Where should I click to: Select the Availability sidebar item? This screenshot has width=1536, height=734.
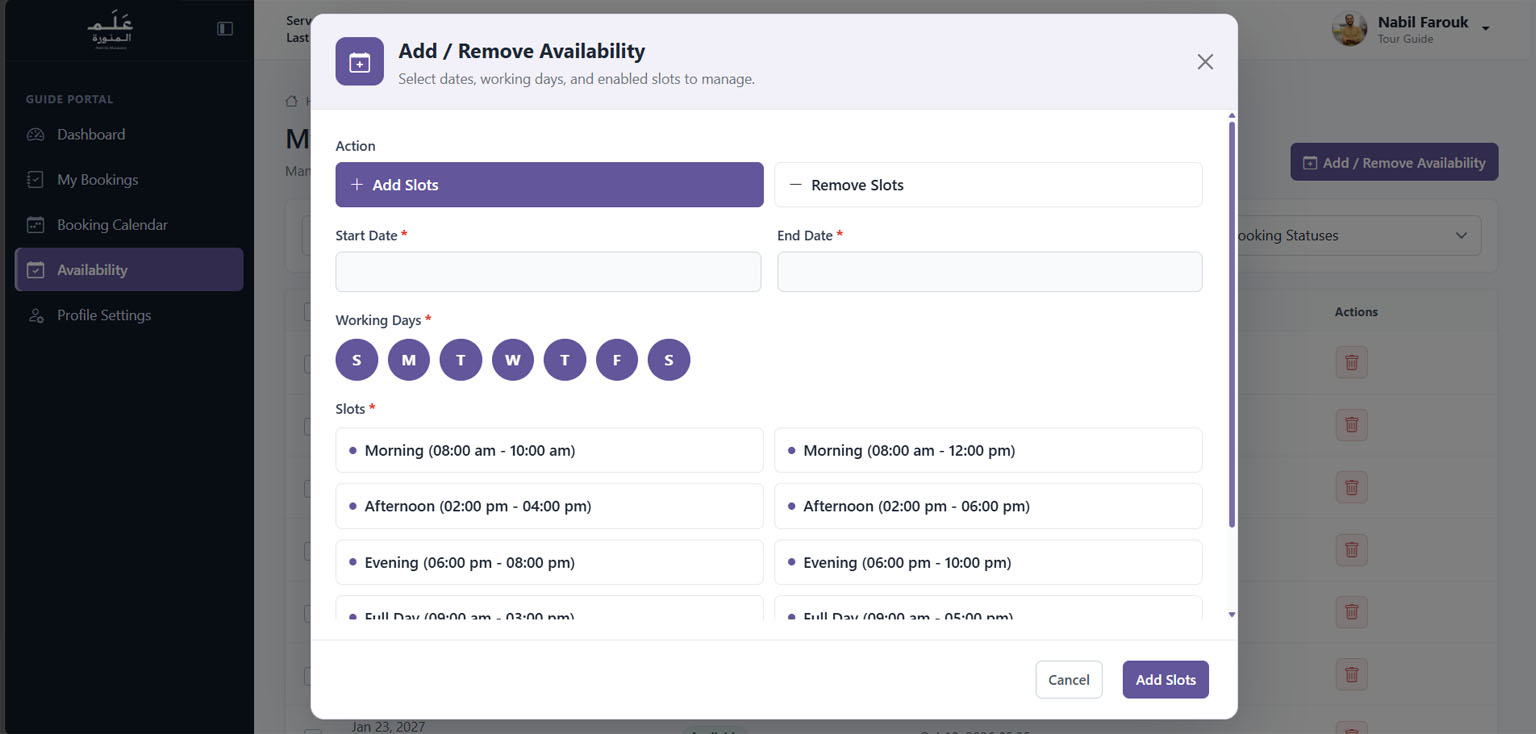[129, 270]
